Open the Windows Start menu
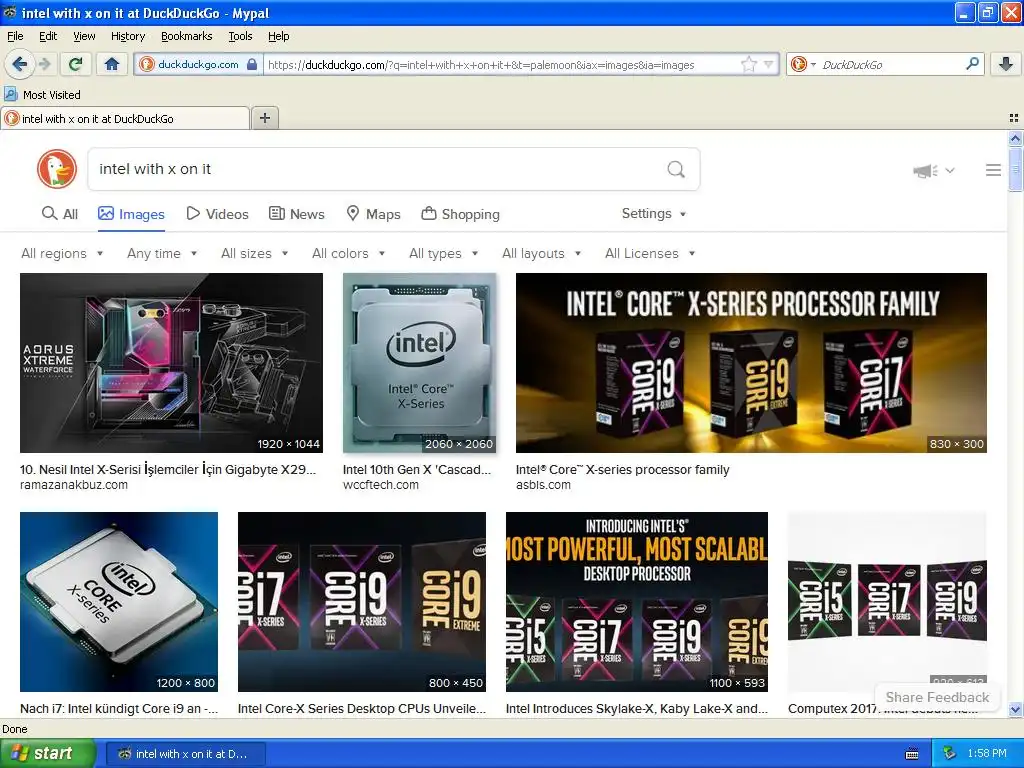Screen dimensions: 1024x768 pos(47,753)
